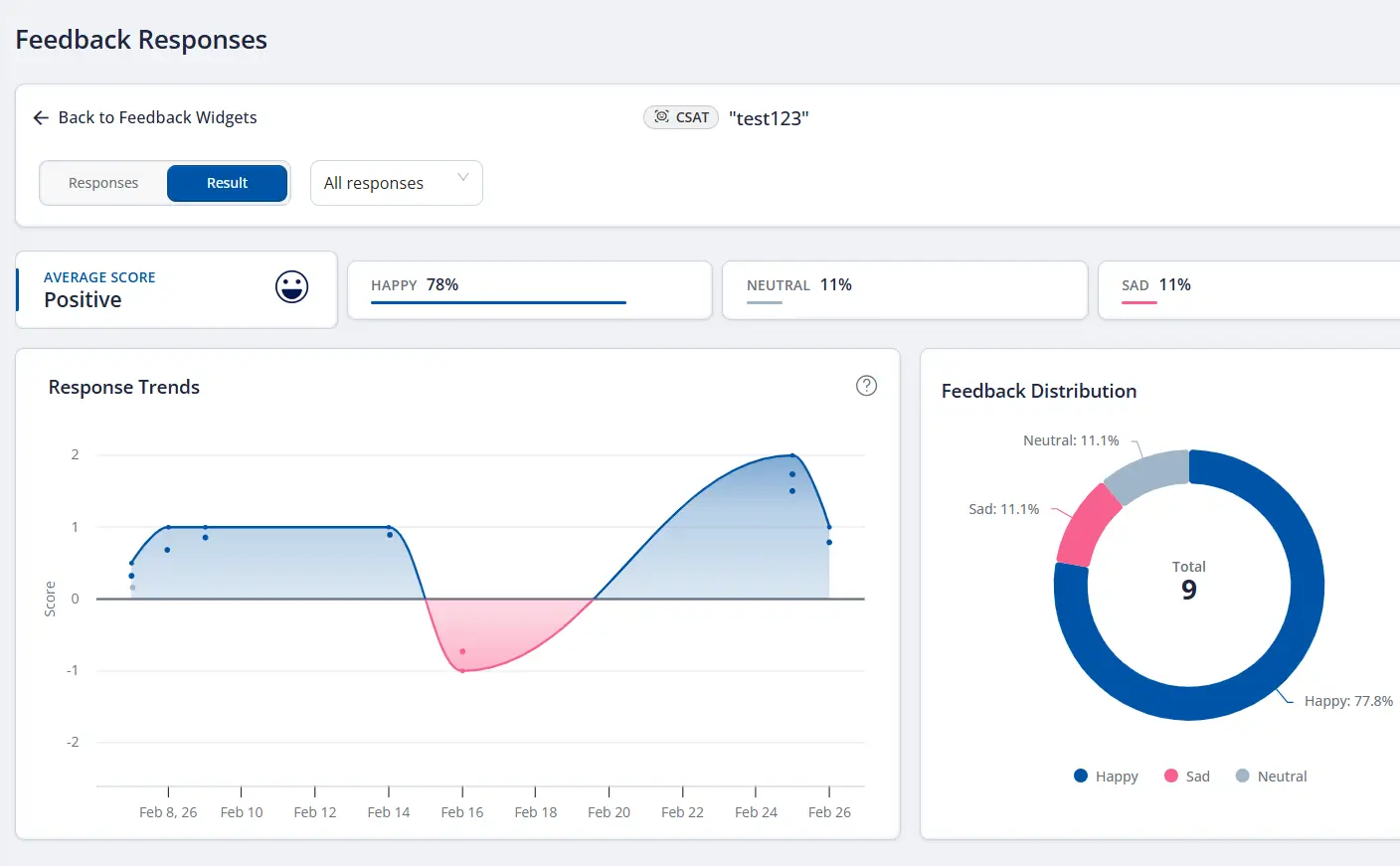Select the NEUTRAL 11% card
Screen dimensions: 1400x866
pos(904,289)
